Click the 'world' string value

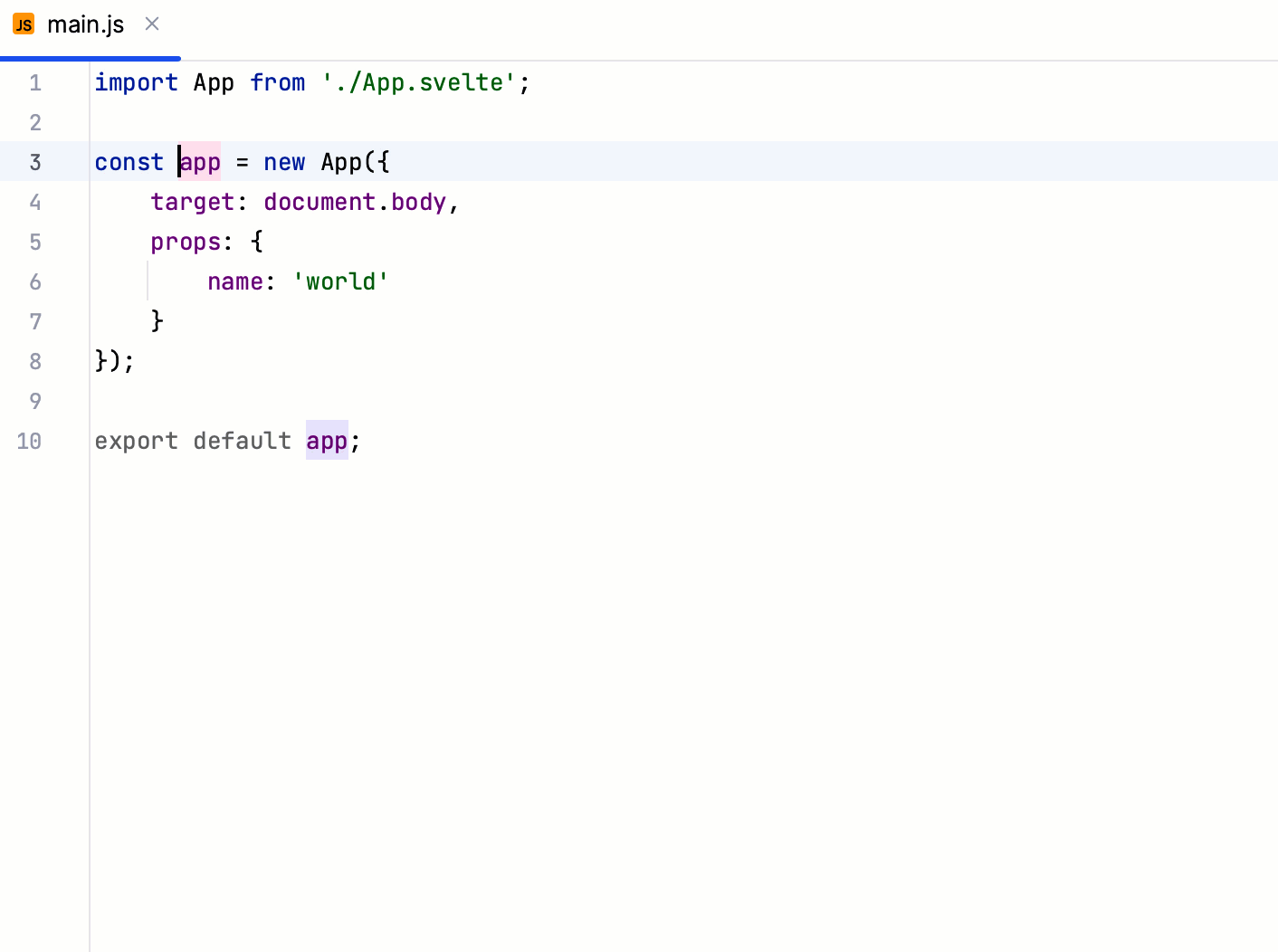click(340, 281)
